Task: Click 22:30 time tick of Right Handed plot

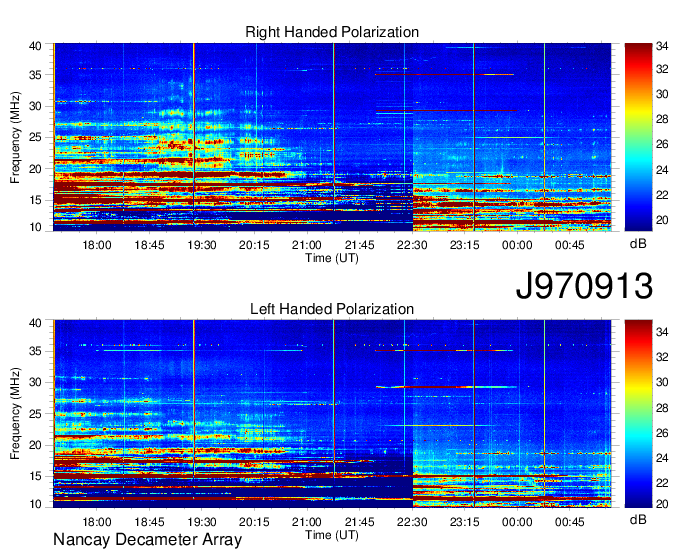Action: tap(412, 245)
